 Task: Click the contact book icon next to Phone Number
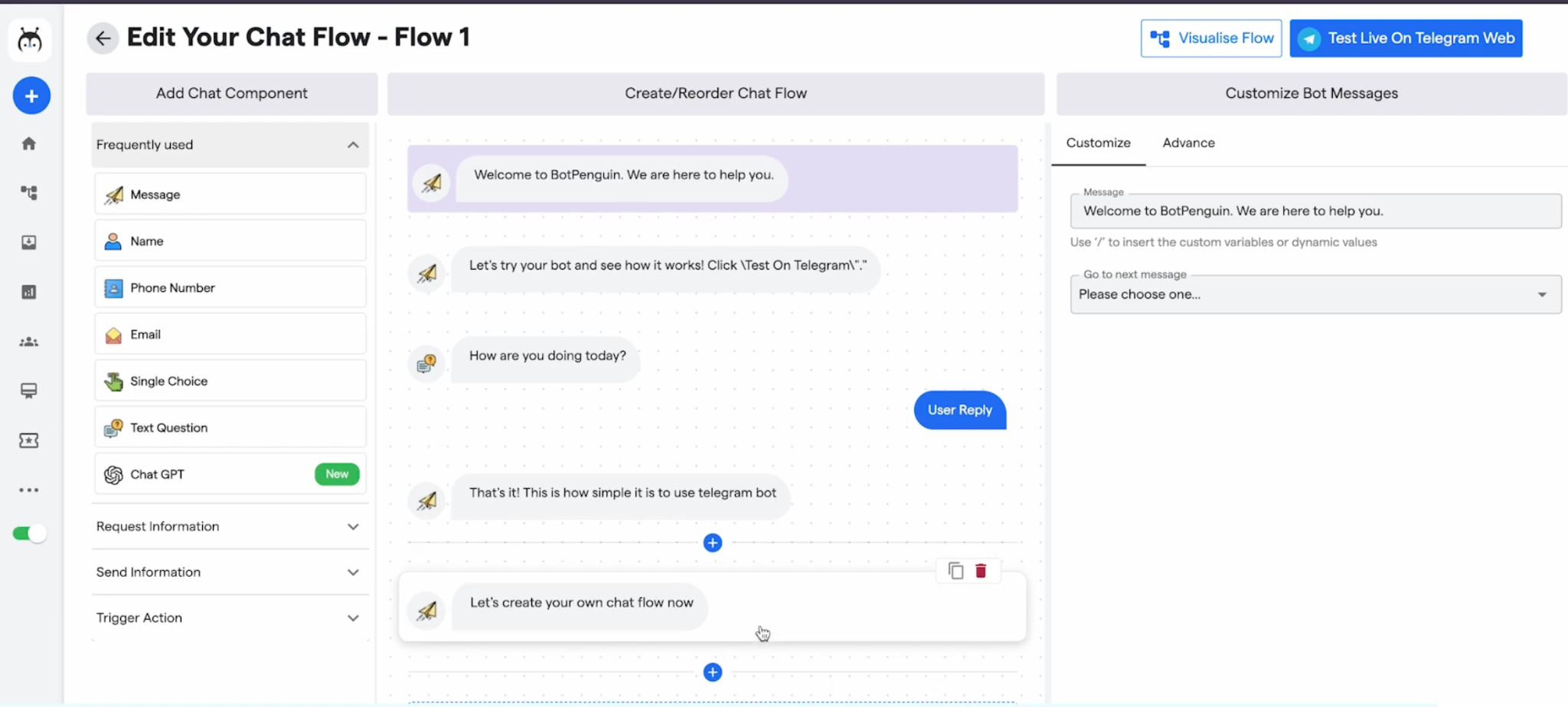tap(113, 288)
